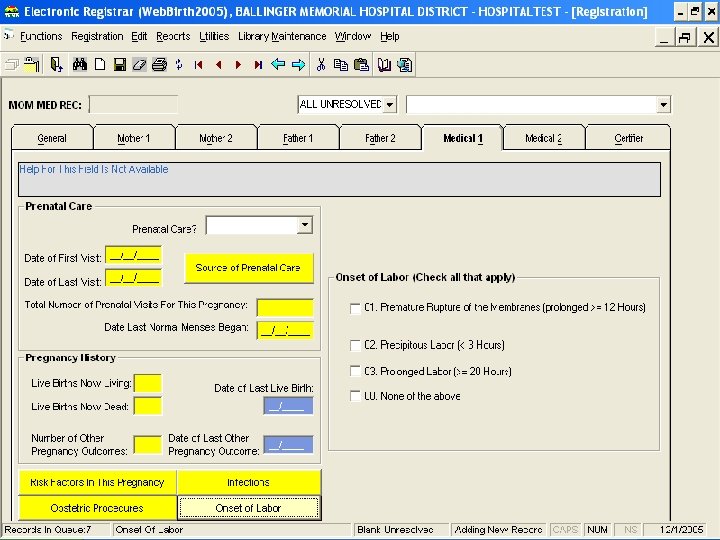Go to previous record red arrow

[x=219, y=65]
